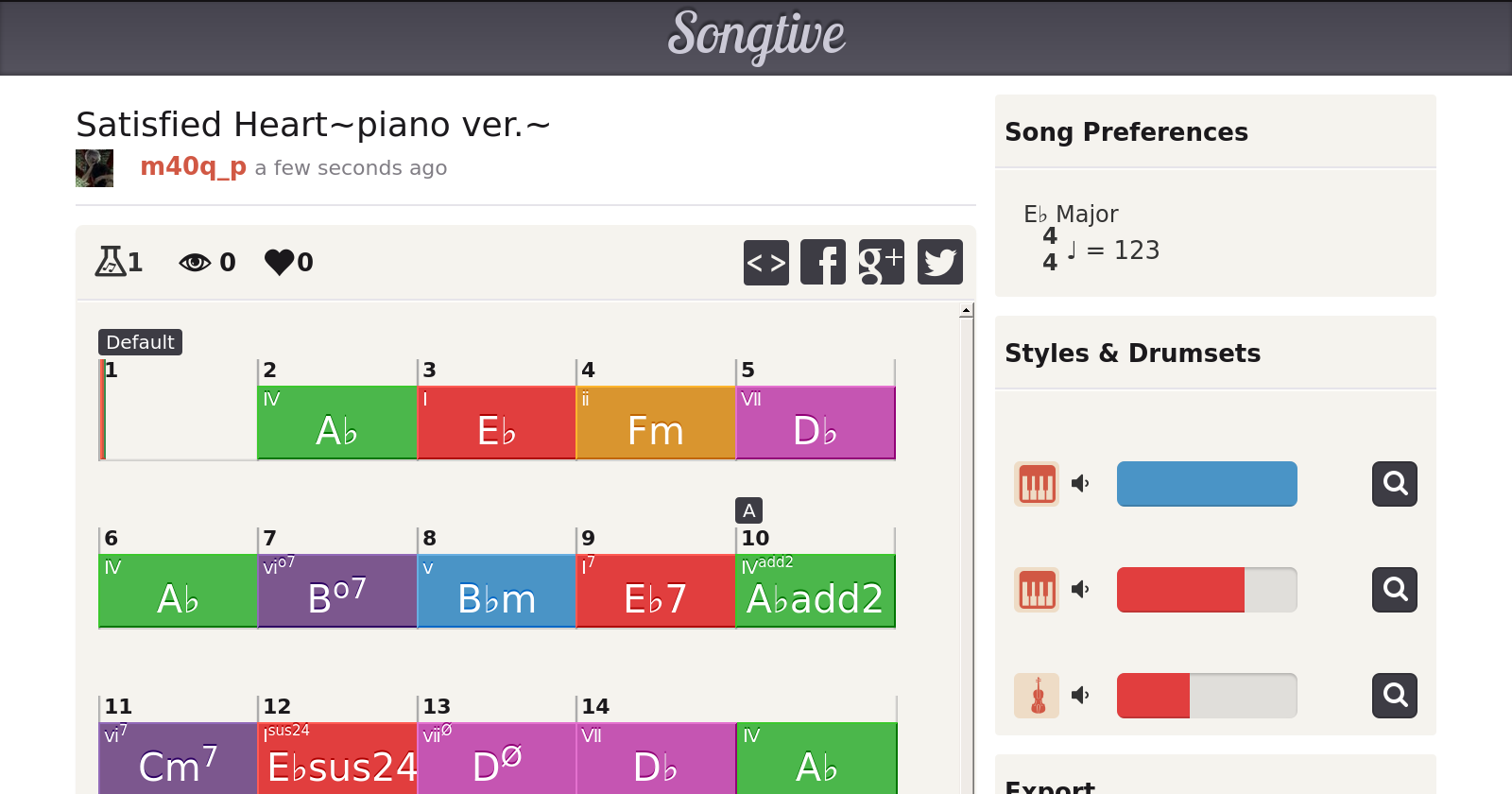Viewport: 1512px width, 794px height.
Task: Click the embed code icon
Action: pyautogui.click(x=765, y=262)
